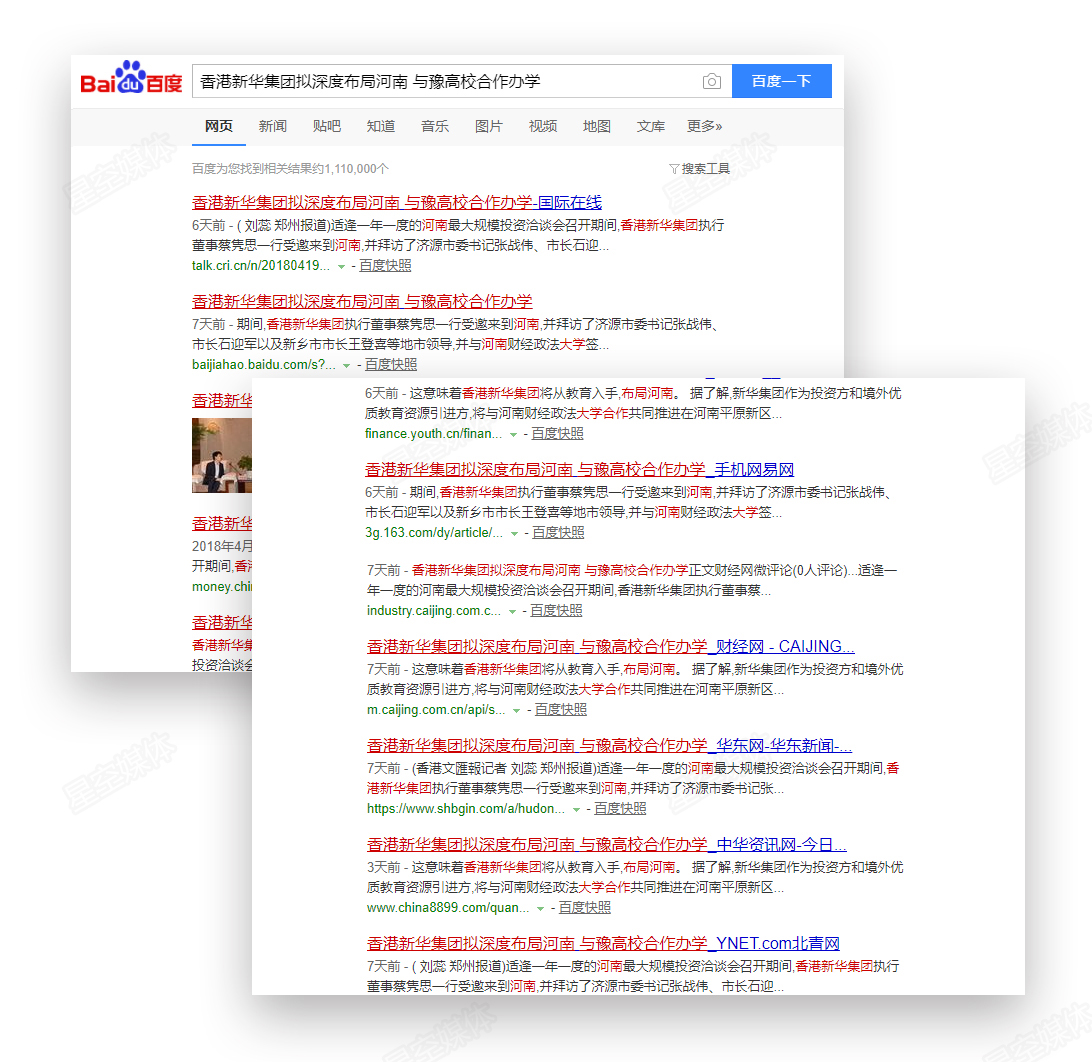Click the 百度一下 search button
Screen dimensions: 1092x1062
781,81
